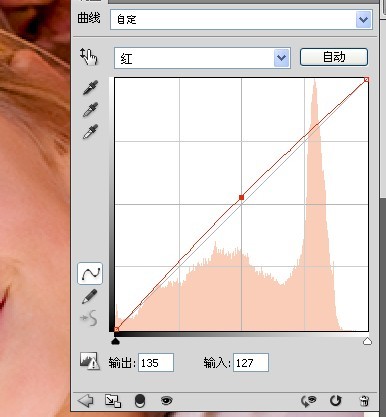The image size is (386, 417).
Task: Reset curves to adjustment defaults icon
Action: pyautogui.click(x=336, y=400)
